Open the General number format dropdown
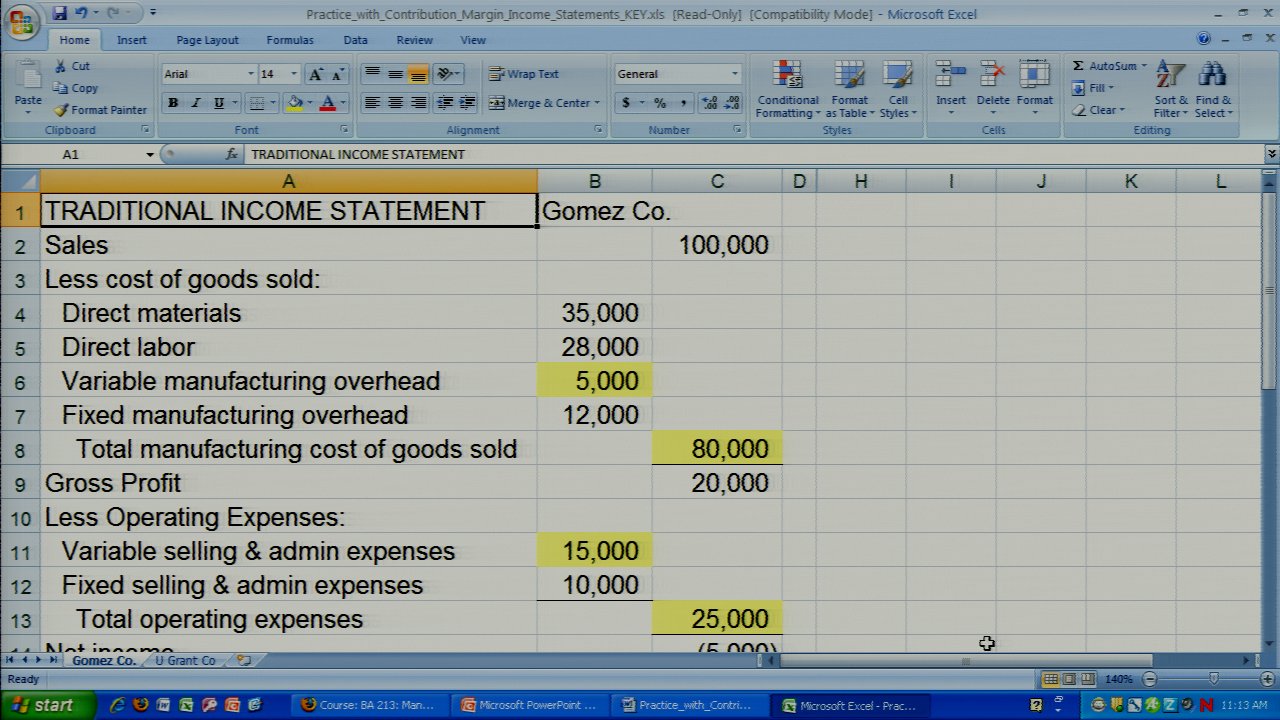 click(734, 74)
